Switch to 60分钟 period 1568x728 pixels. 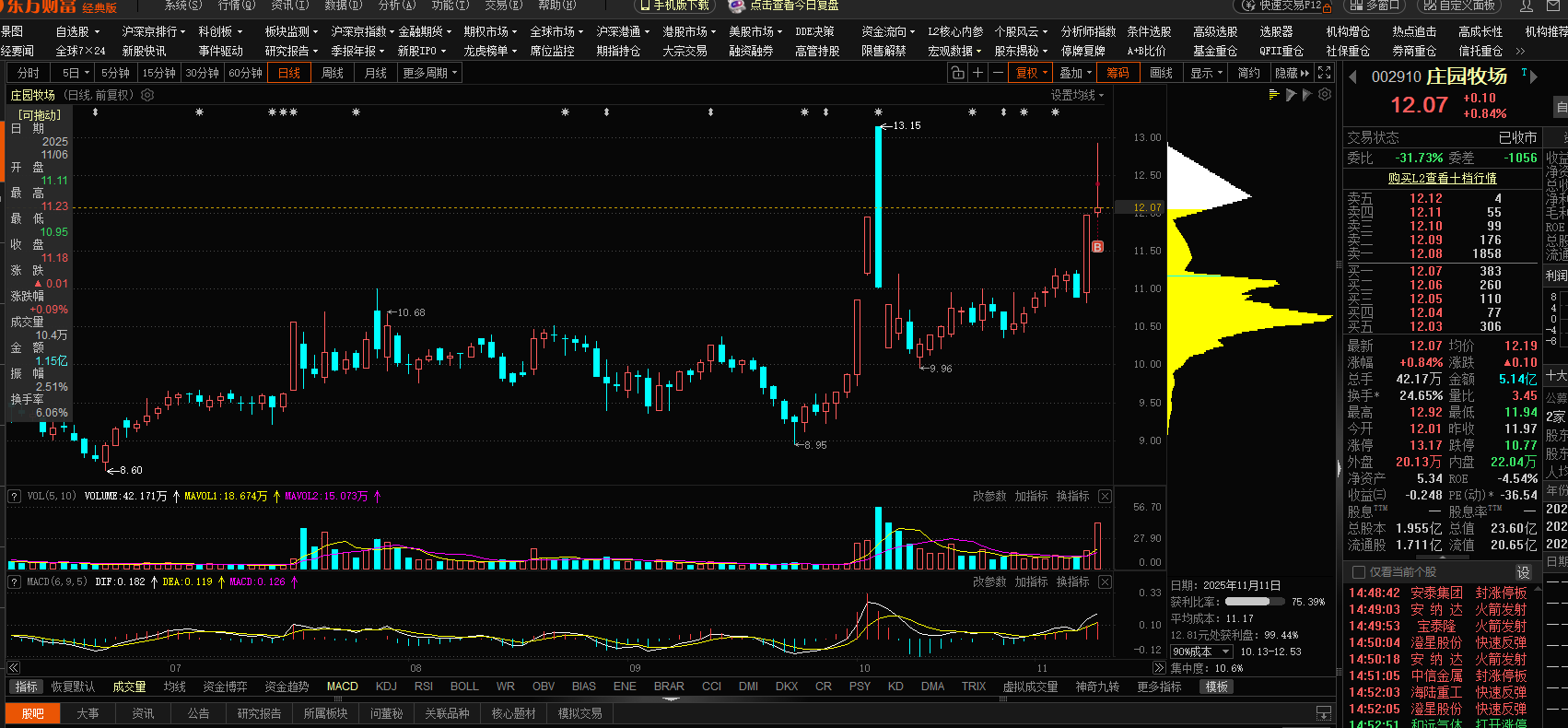point(245,73)
